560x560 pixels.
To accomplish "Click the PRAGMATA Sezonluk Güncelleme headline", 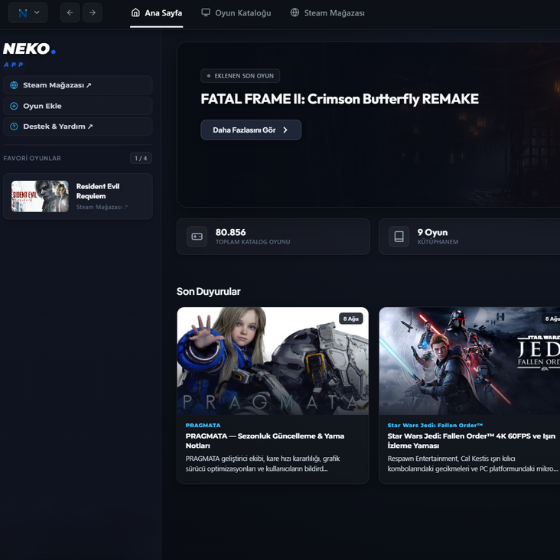I will [x=265, y=441].
